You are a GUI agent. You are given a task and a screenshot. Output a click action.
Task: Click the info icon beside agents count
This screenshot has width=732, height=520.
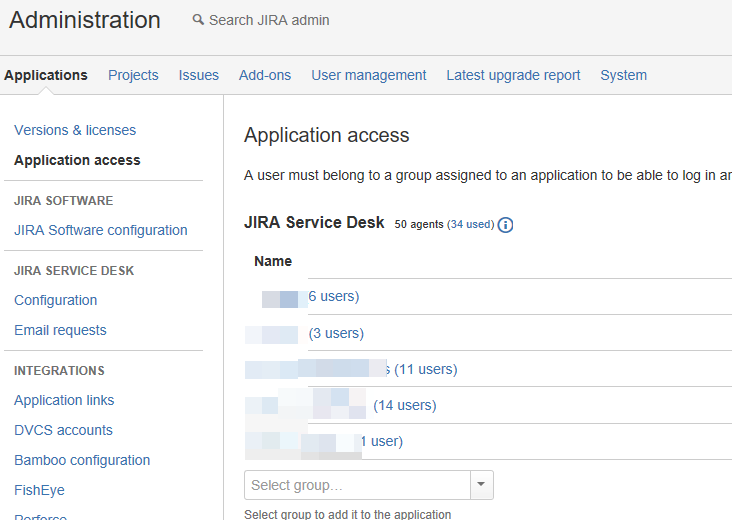coord(505,225)
